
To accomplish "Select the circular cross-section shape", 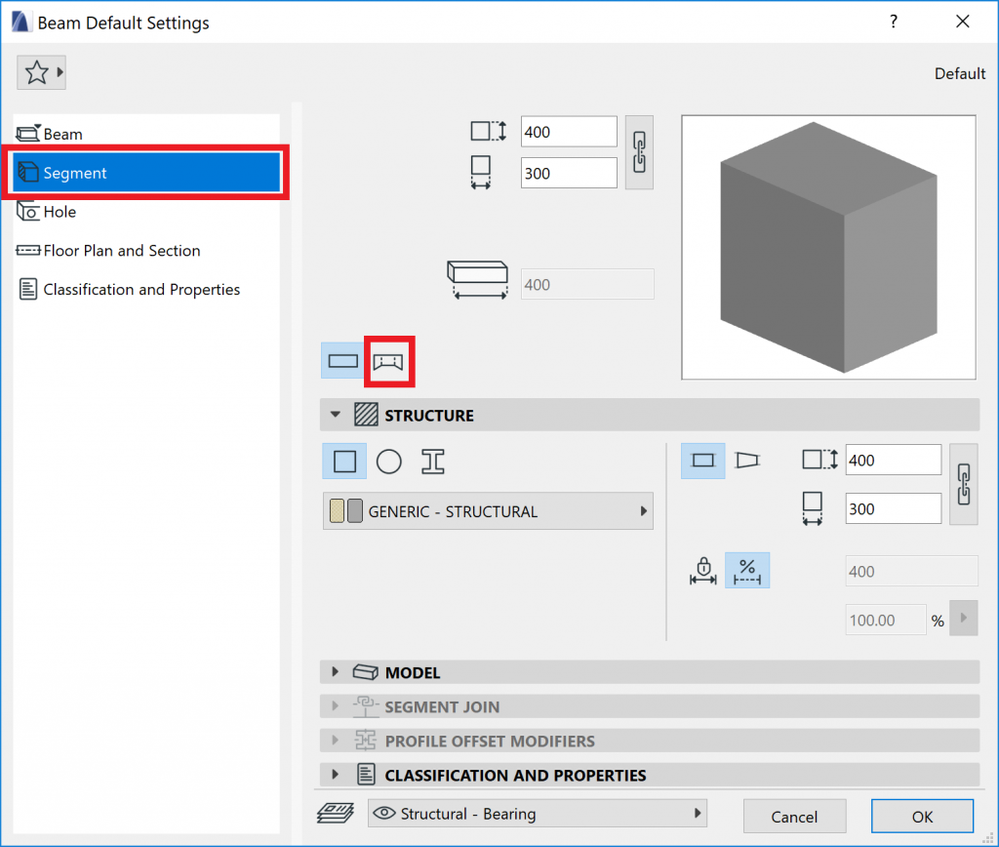I will (389, 461).
